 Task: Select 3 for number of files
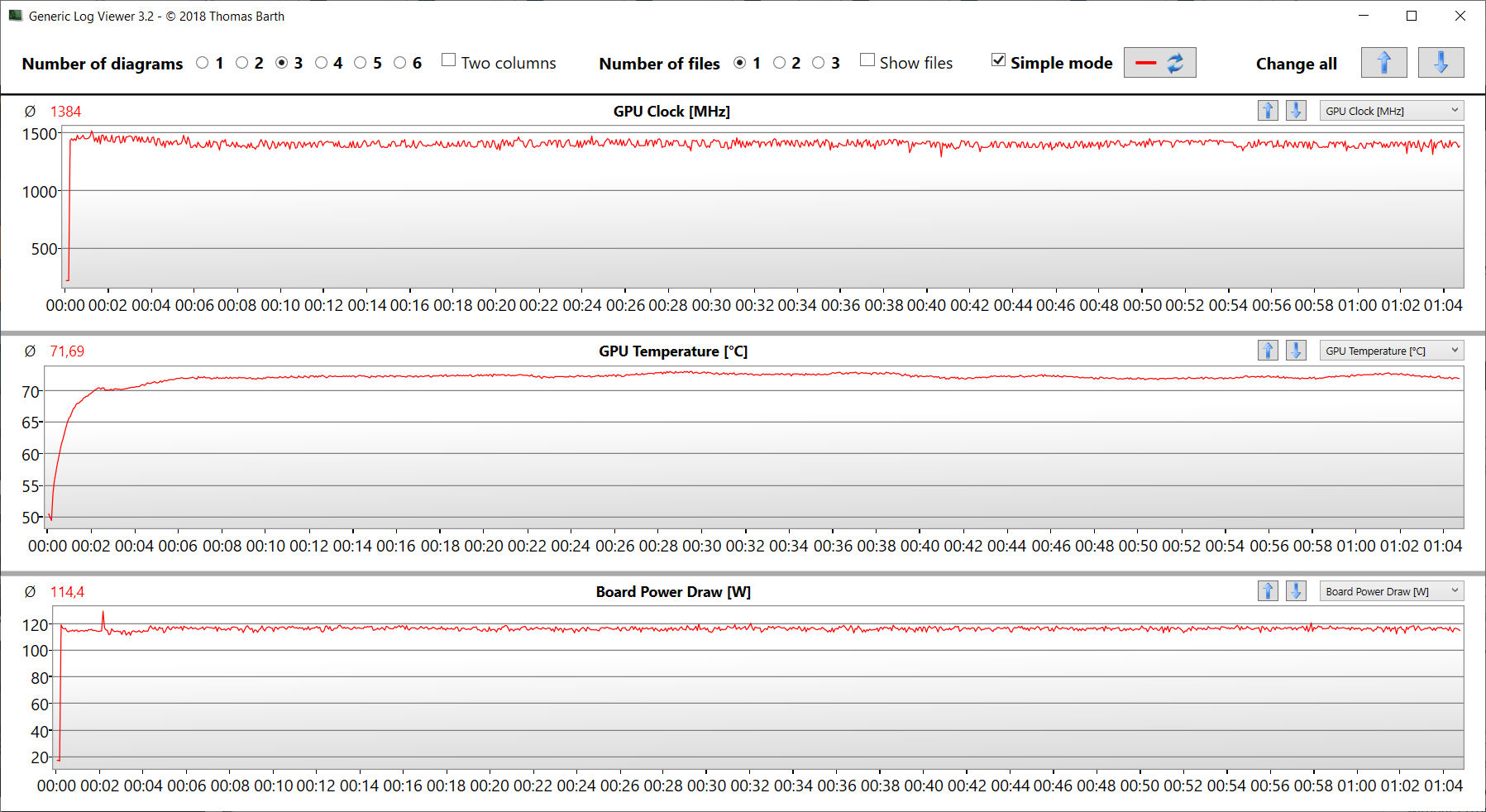click(x=819, y=63)
